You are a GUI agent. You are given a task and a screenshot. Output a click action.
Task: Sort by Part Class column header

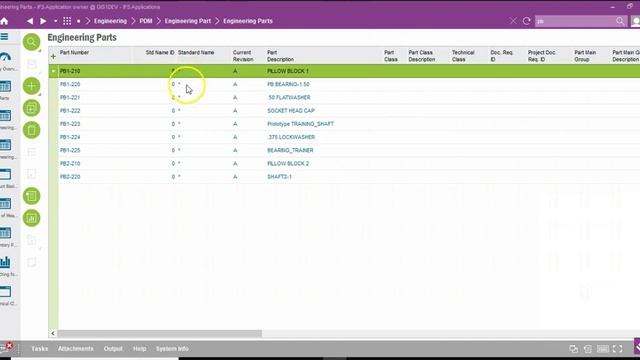pyautogui.click(x=391, y=56)
